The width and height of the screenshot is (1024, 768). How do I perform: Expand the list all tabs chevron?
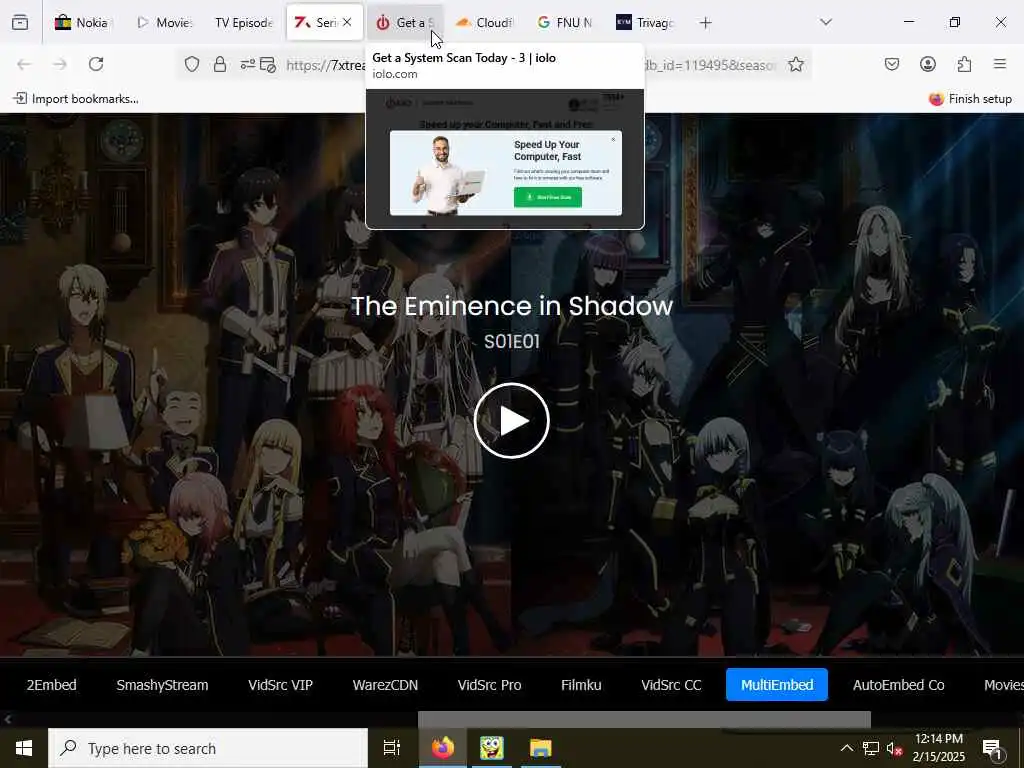pyautogui.click(x=826, y=23)
